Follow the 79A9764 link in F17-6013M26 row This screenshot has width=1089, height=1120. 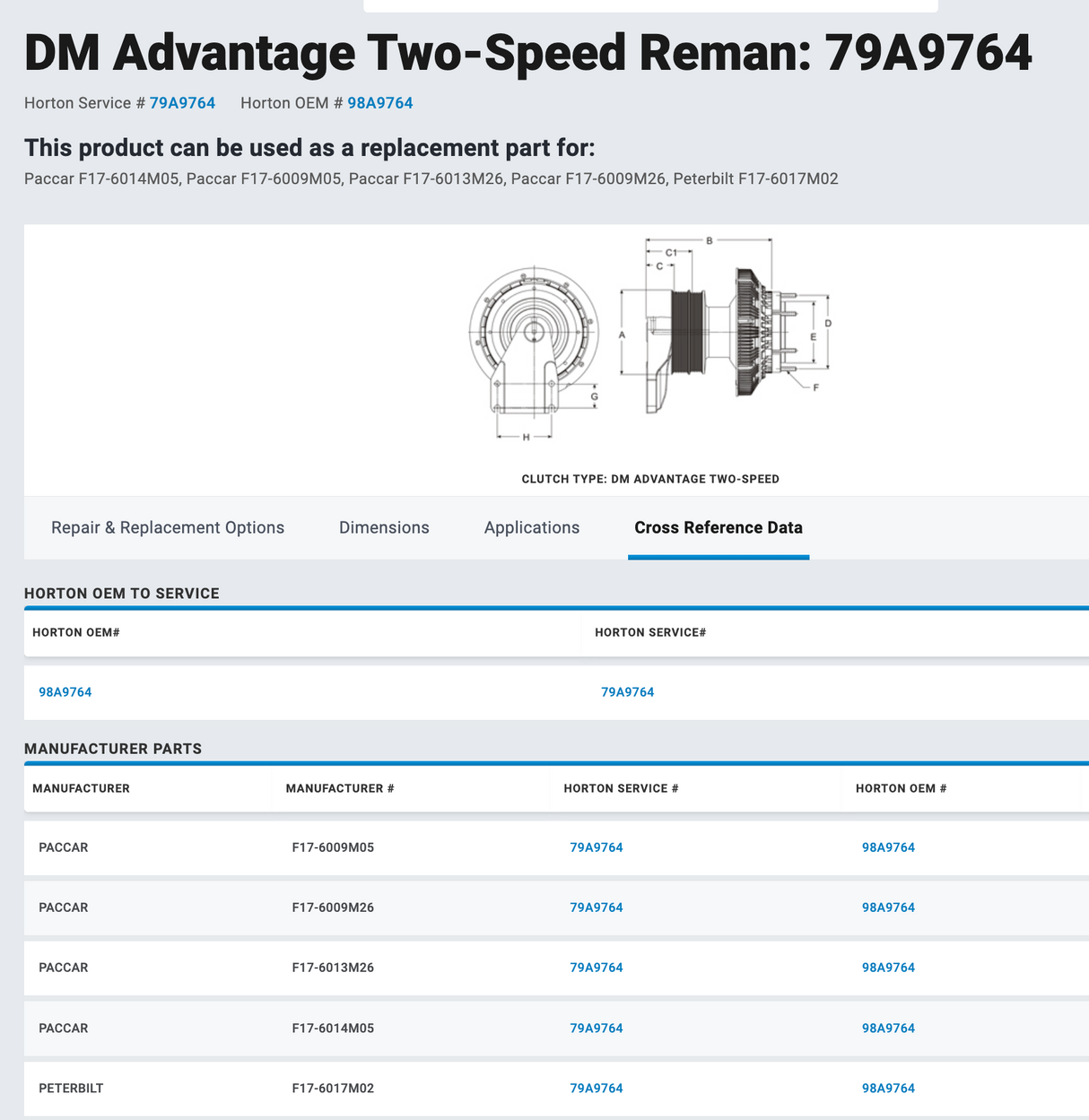click(596, 968)
